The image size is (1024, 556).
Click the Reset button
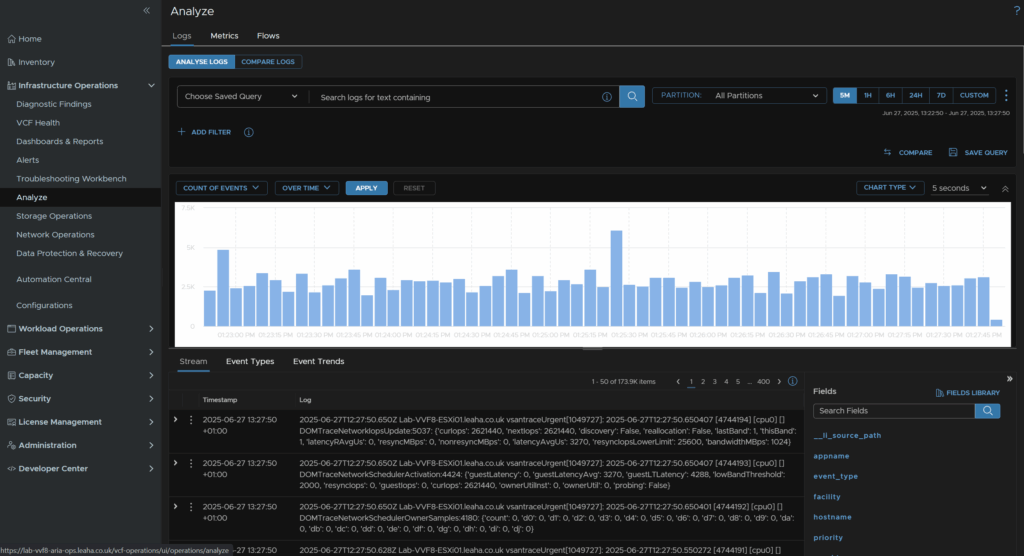414,188
